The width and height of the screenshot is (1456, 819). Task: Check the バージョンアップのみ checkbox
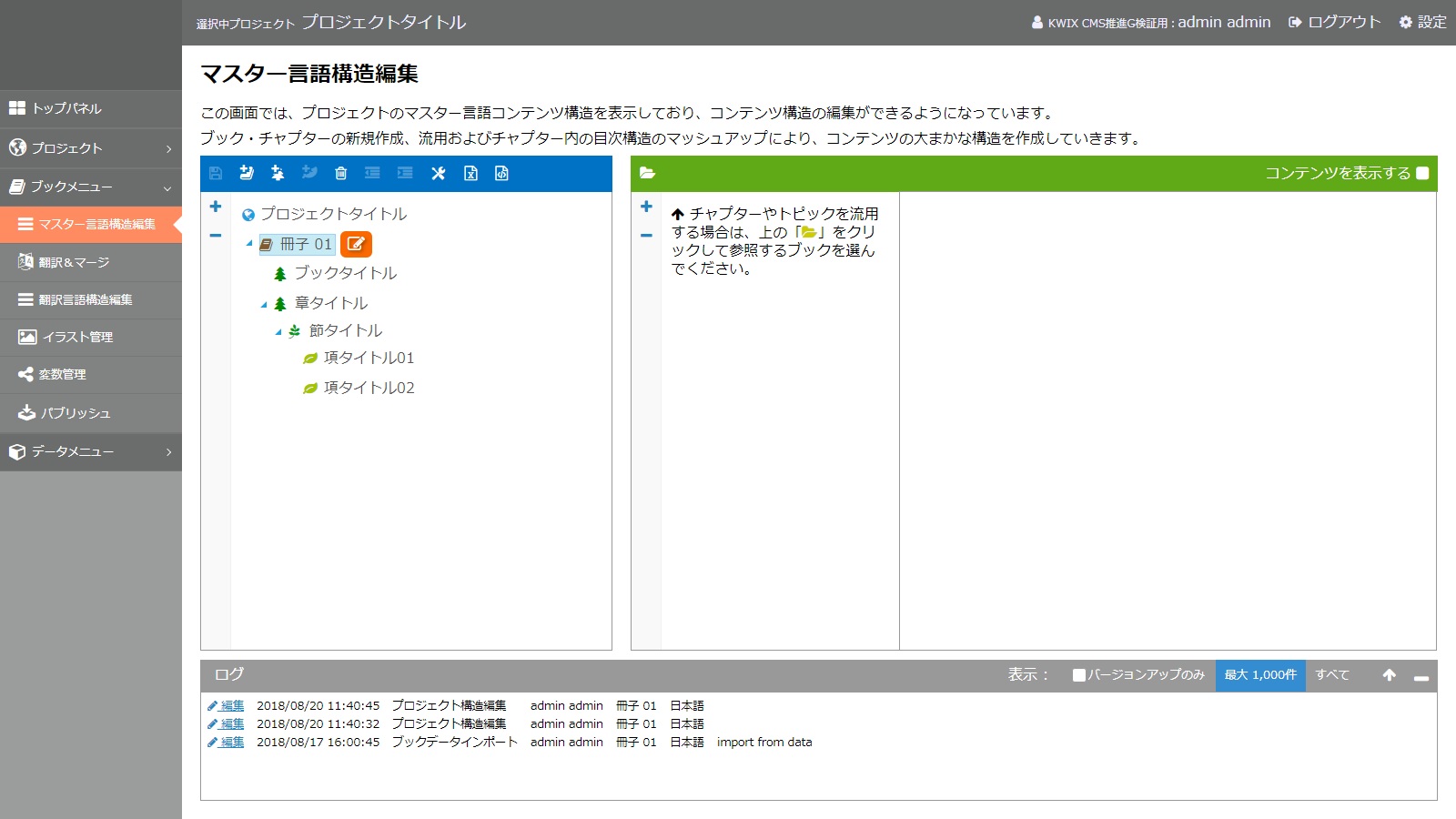coord(1079,675)
